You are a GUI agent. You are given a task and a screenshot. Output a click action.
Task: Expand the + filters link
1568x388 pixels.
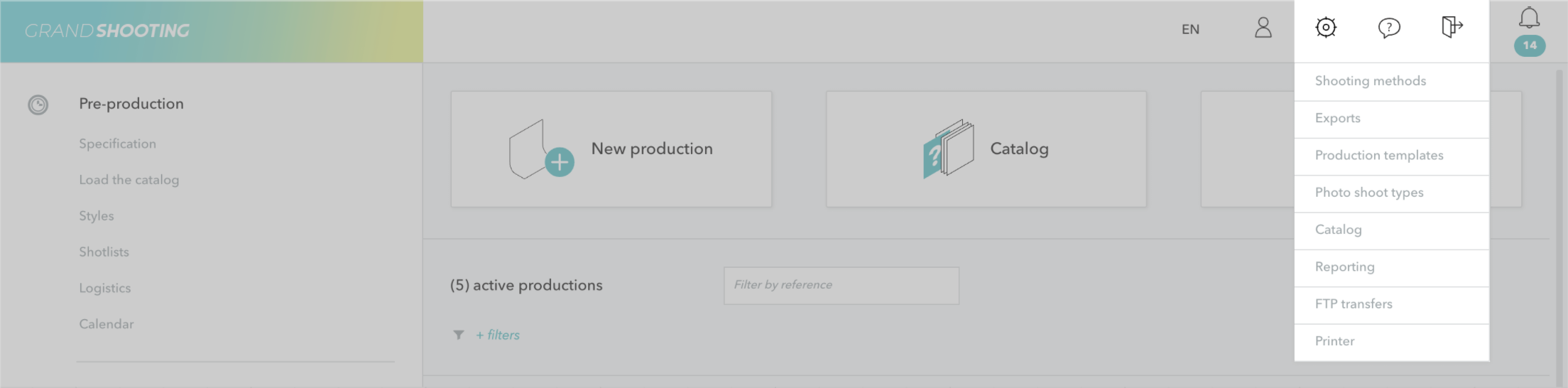coord(498,335)
